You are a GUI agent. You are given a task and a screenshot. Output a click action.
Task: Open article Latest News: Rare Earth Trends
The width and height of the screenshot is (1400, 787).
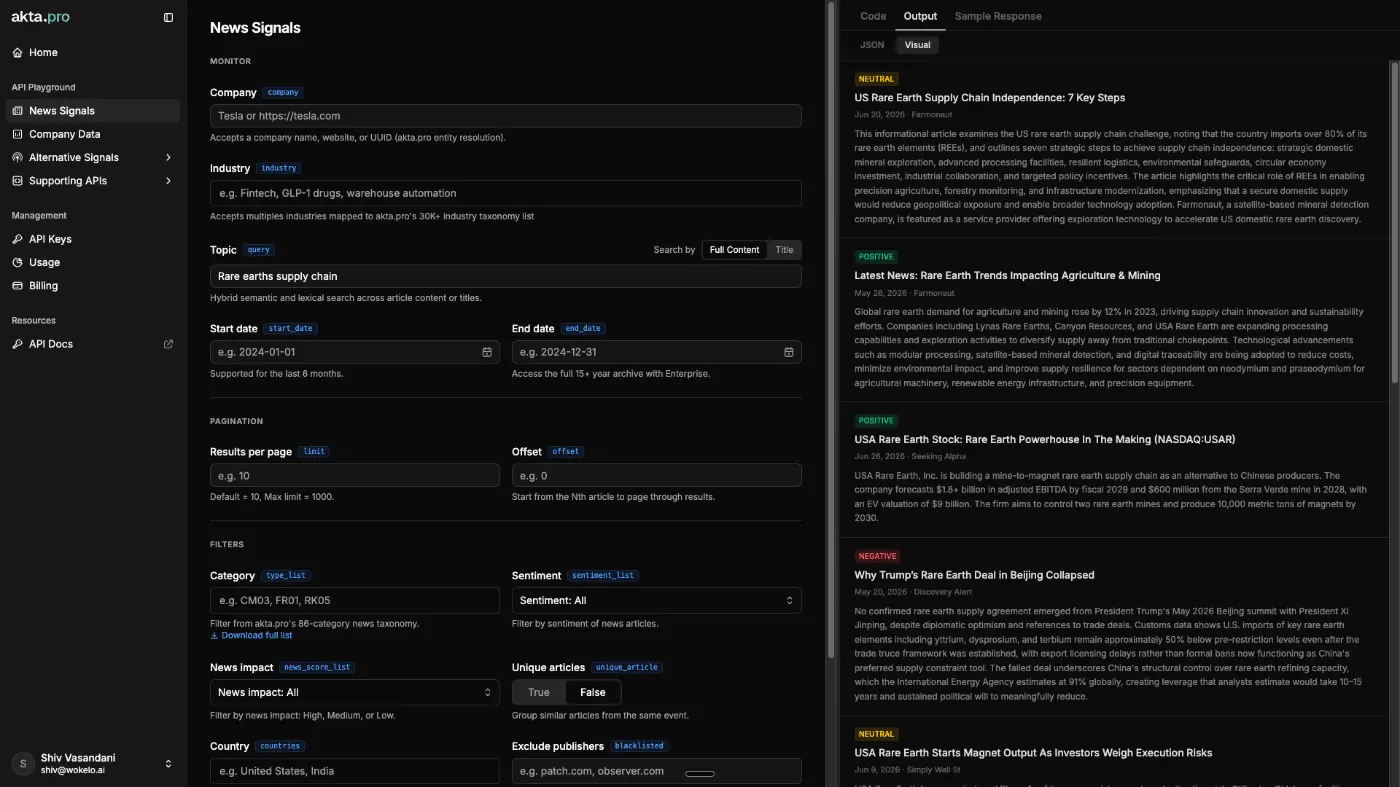tap(1007, 276)
